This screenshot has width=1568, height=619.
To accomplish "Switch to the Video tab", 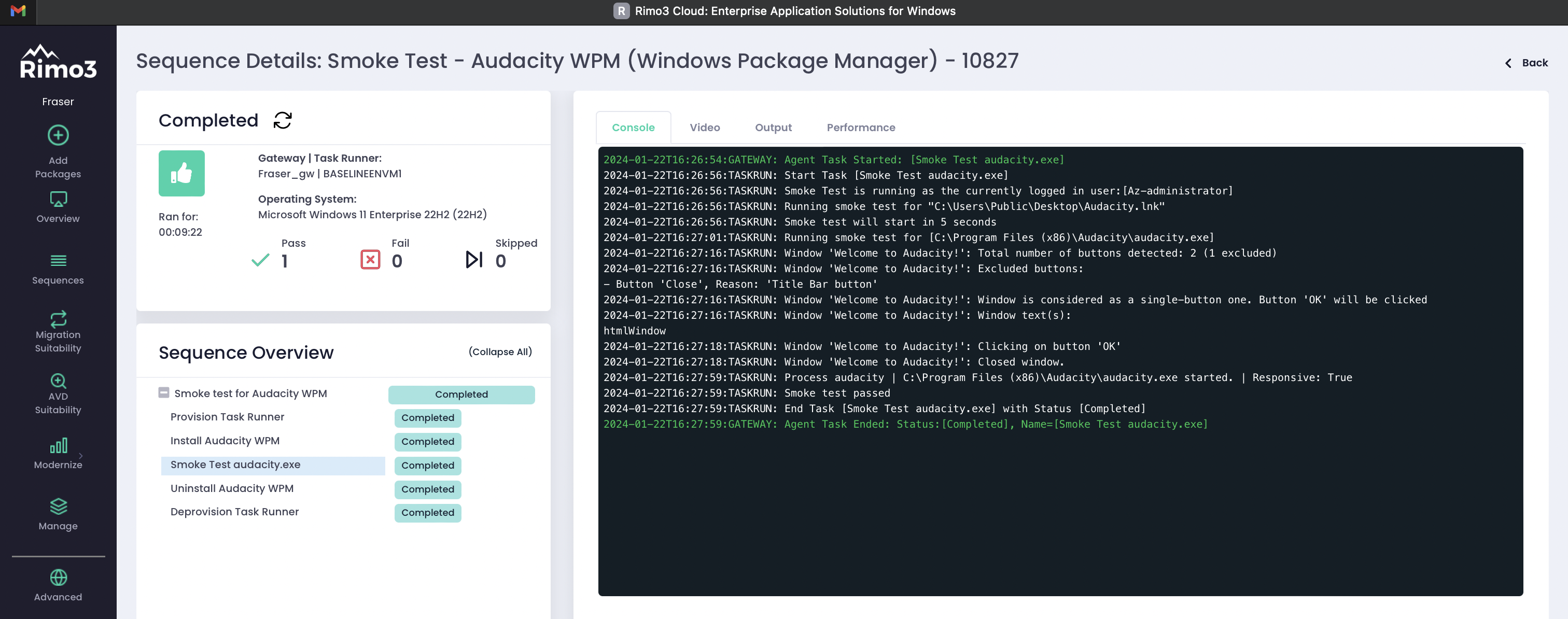I will tap(704, 128).
